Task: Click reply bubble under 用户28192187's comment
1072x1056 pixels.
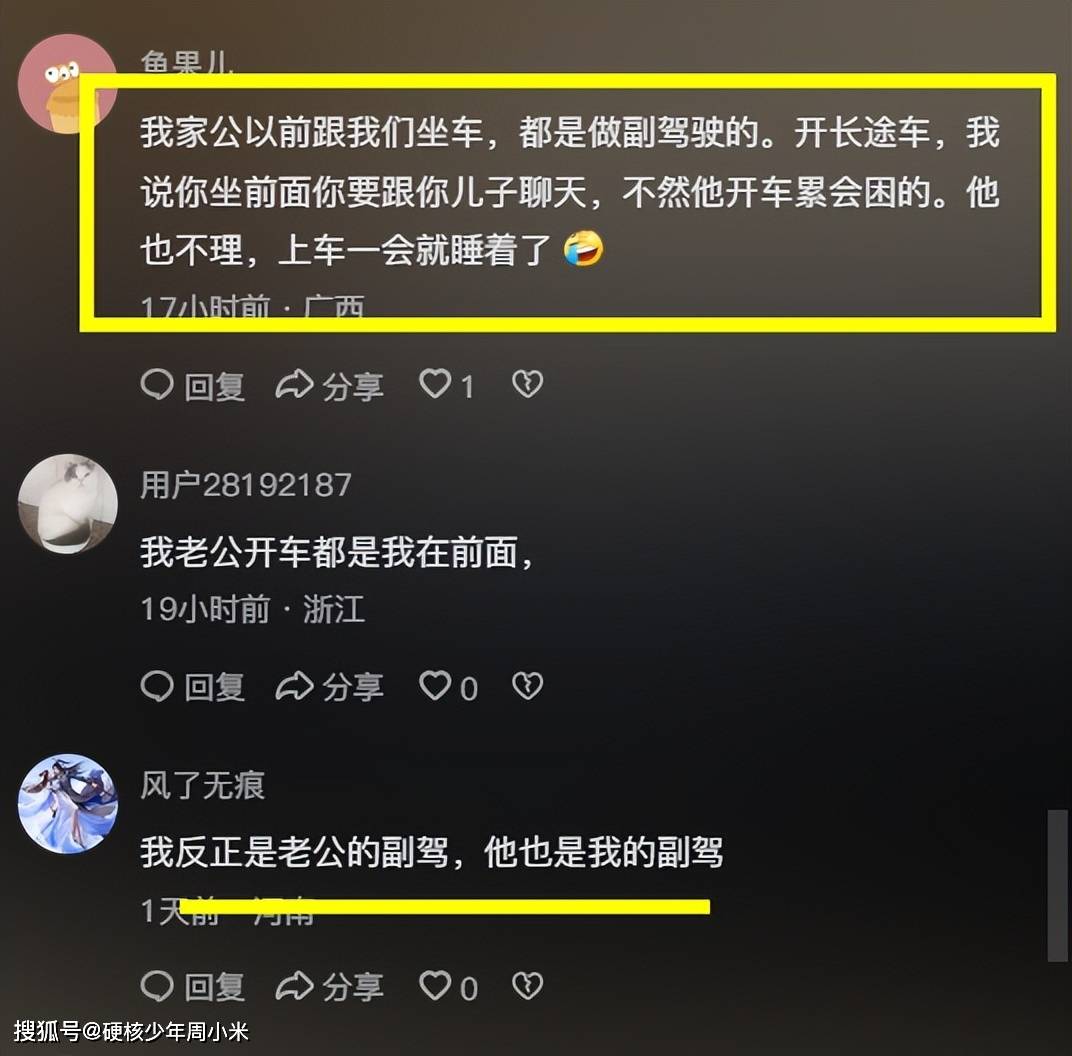Action: (x=157, y=686)
